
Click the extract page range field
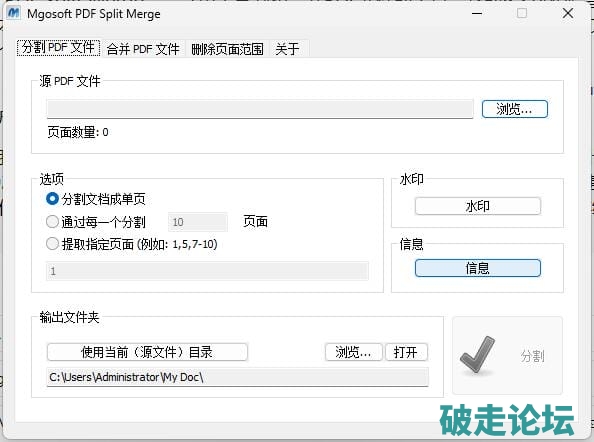(x=207, y=271)
